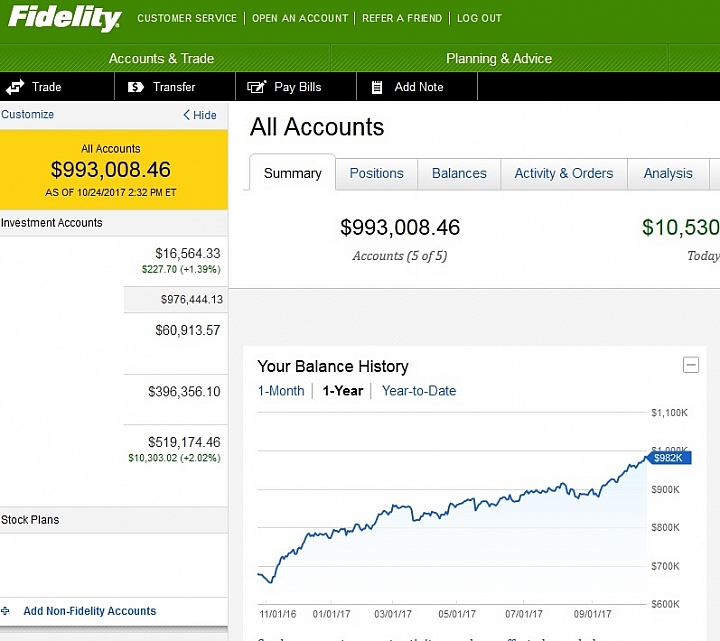720x641 pixels.
Task: Click the Add Note notepad icon
Action: [x=377, y=87]
